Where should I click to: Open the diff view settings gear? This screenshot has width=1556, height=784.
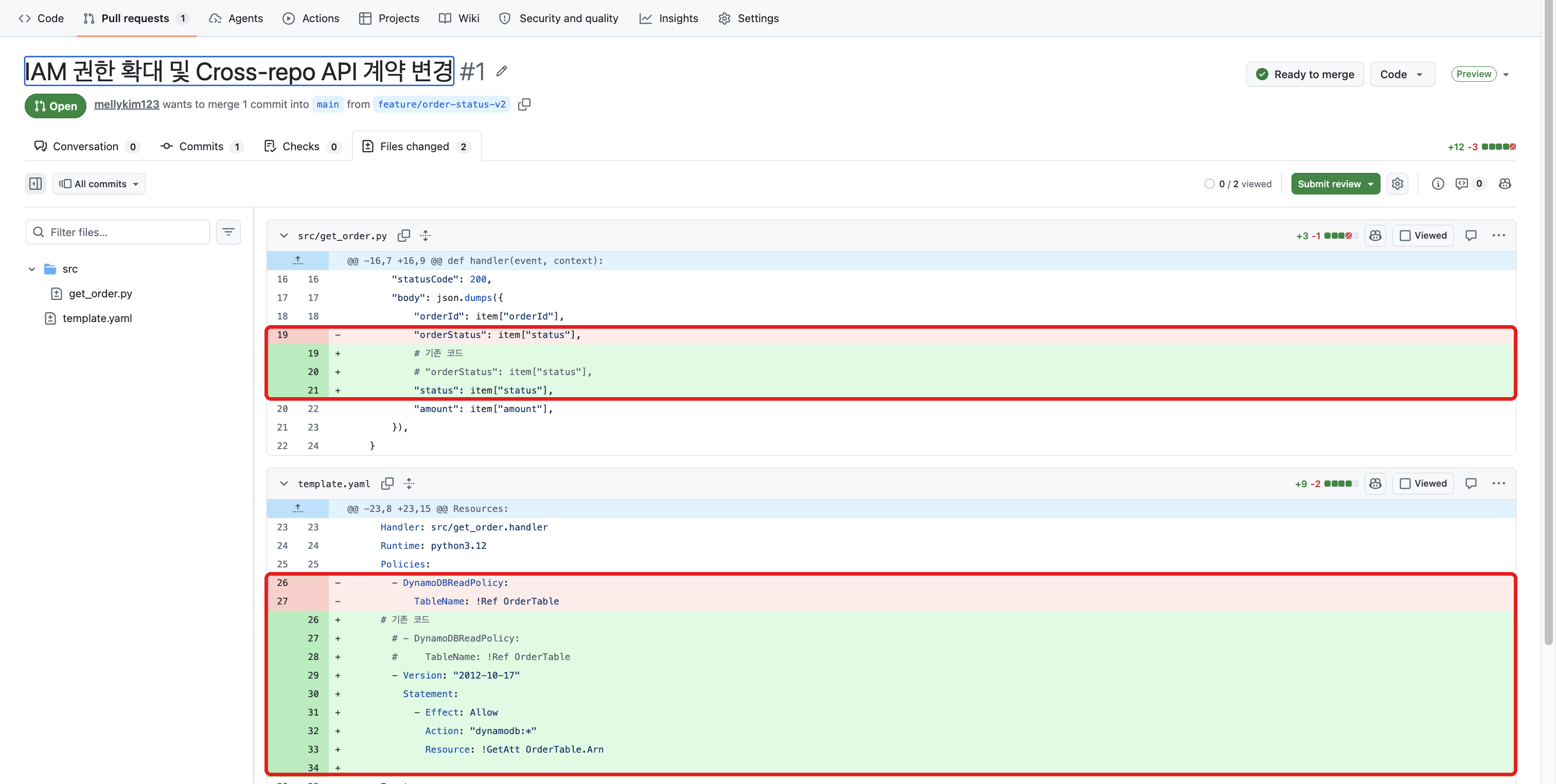(x=1397, y=184)
